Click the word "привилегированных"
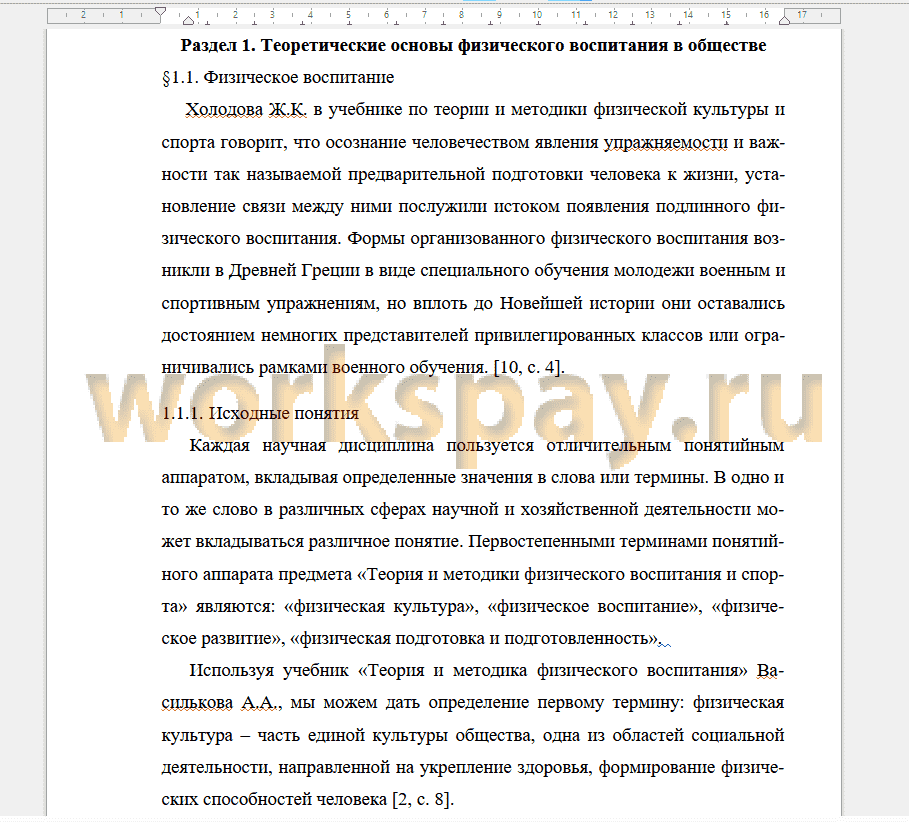This screenshot has width=909, height=822. pyautogui.click(x=555, y=335)
